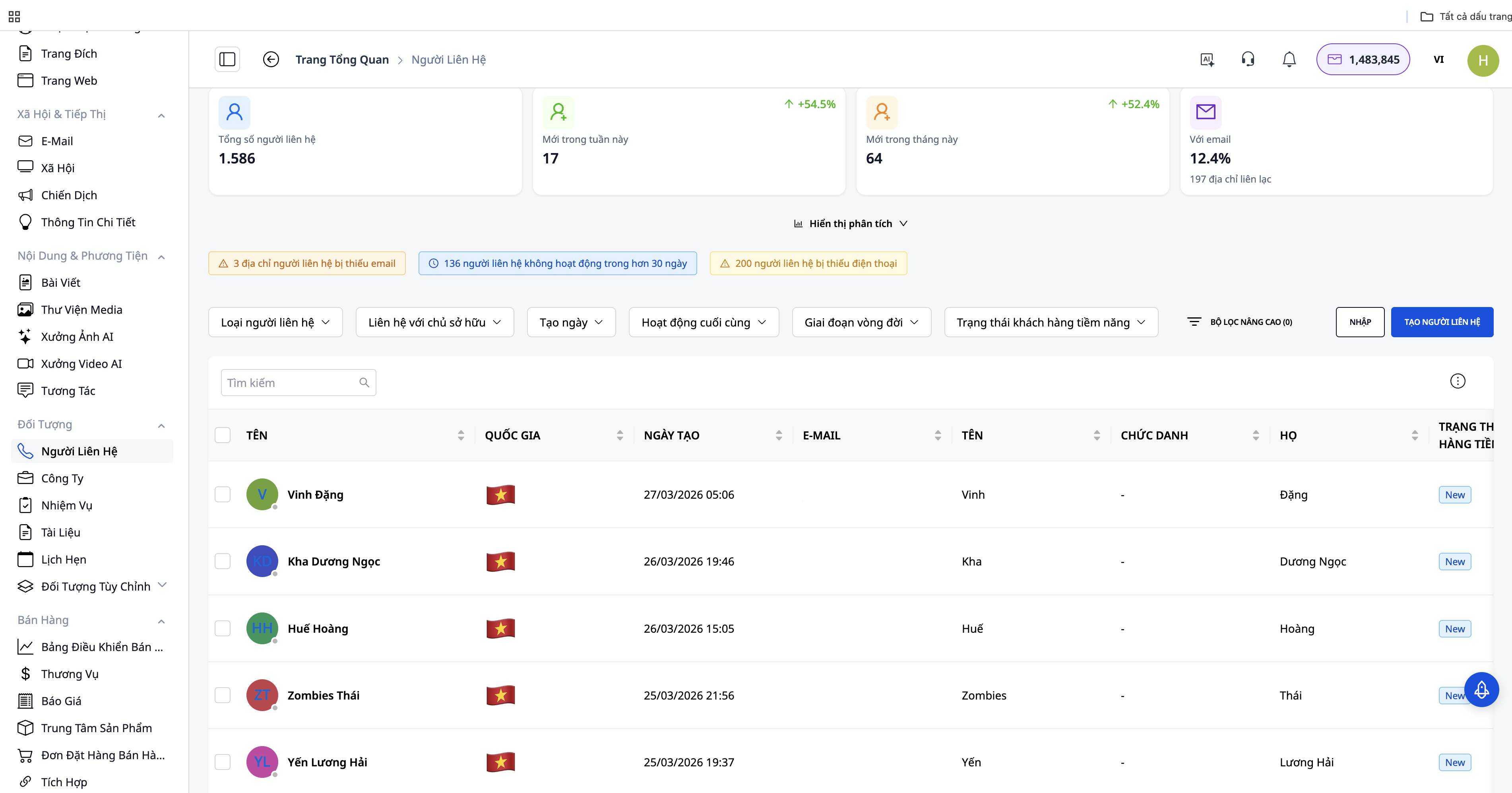Go to Chiến Dịch menu item
Viewport: 1512px width, 793px height.
pos(69,195)
